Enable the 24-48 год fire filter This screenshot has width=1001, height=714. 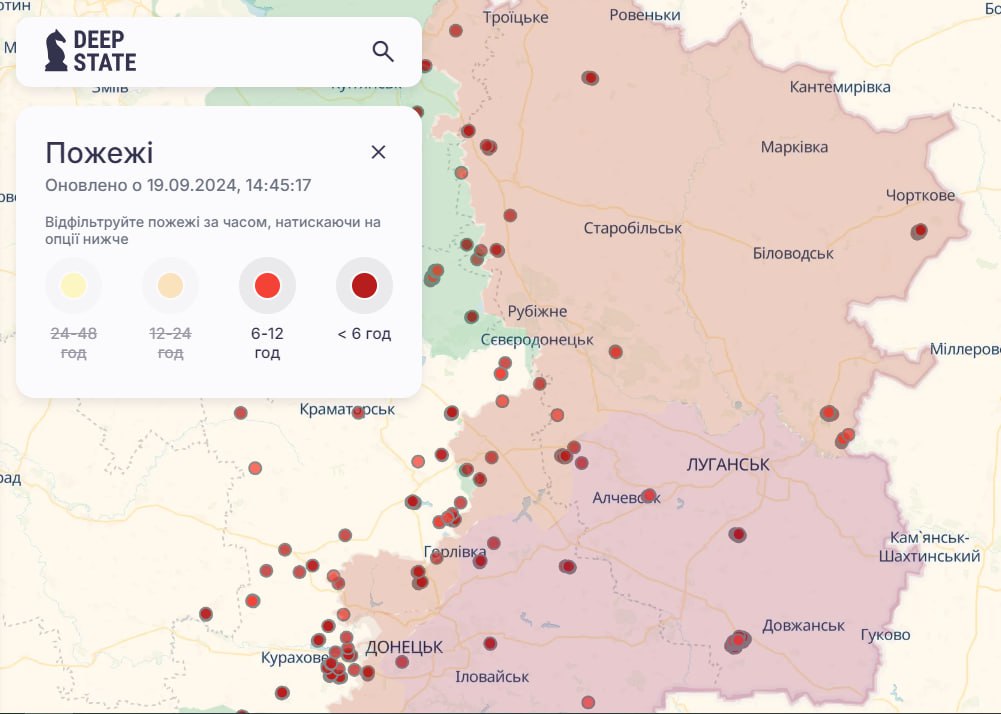pos(73,286)
